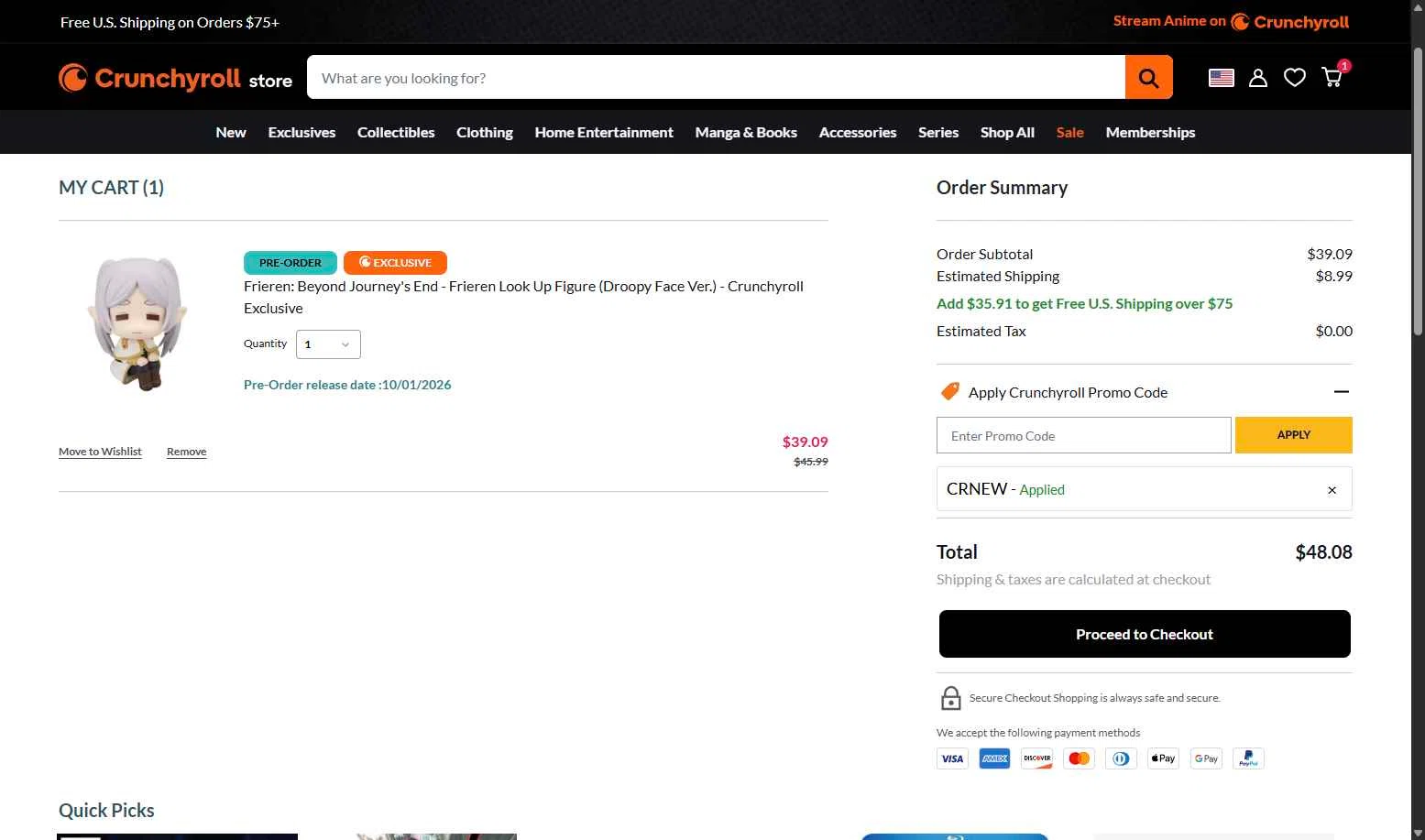Screen dimensions: 1425x840
Task: Focus the search box
Action: (716, 78)
